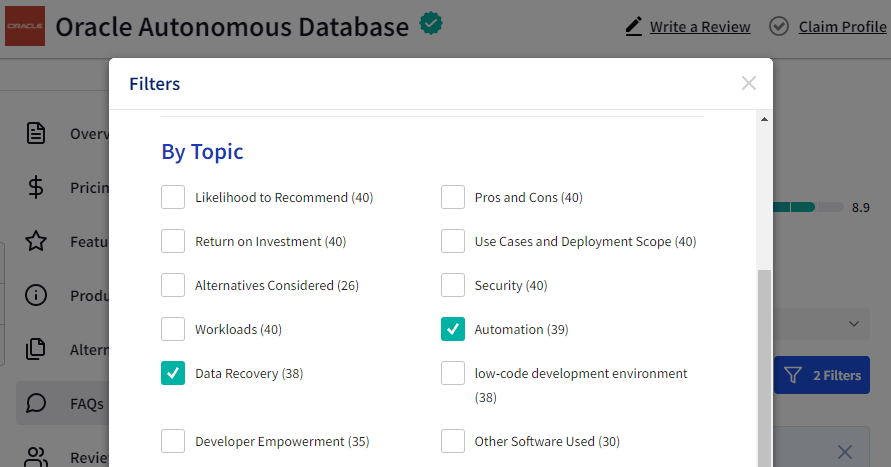The height and width of the screenshot is (467, 891).
Task: Click the By Topic heading
Action: coord(202,152)
